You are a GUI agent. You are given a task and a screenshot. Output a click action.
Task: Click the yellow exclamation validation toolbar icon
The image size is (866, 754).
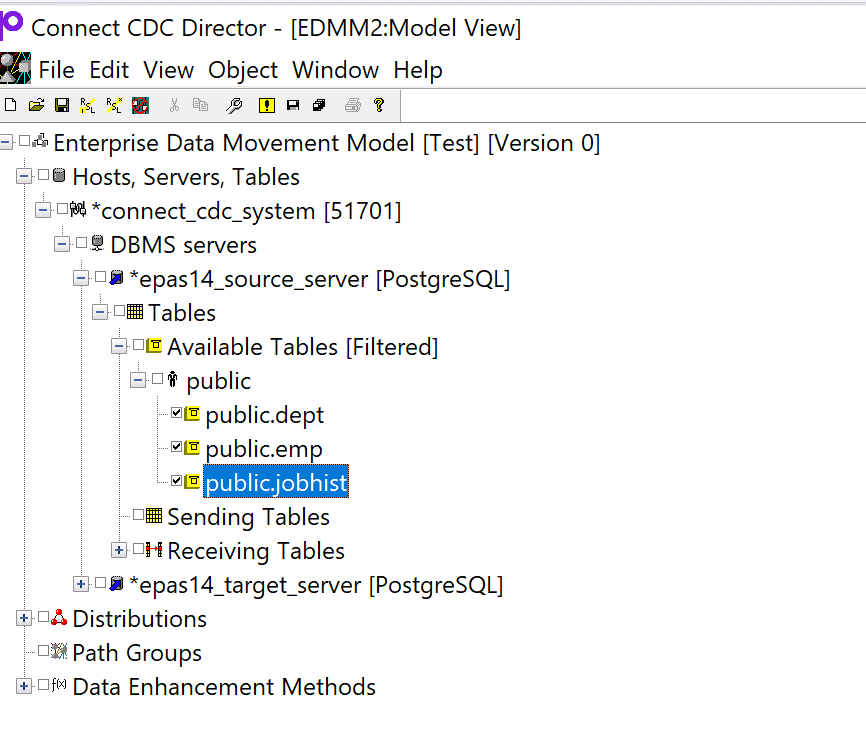(x=267, y=105)
